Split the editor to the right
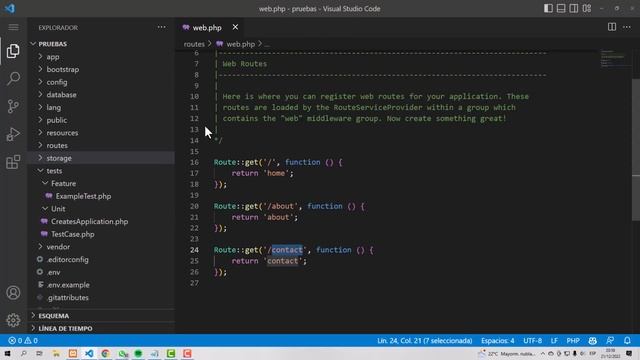The height and width of the screenshot is (360, 640). tap(611, 27)
